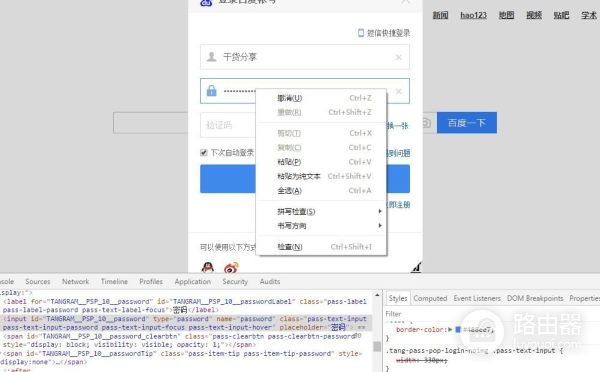This screenshot has height=372, width=600.
Task: Expand 拼写检查(S) submenu arrow
Action: point(380,211)
